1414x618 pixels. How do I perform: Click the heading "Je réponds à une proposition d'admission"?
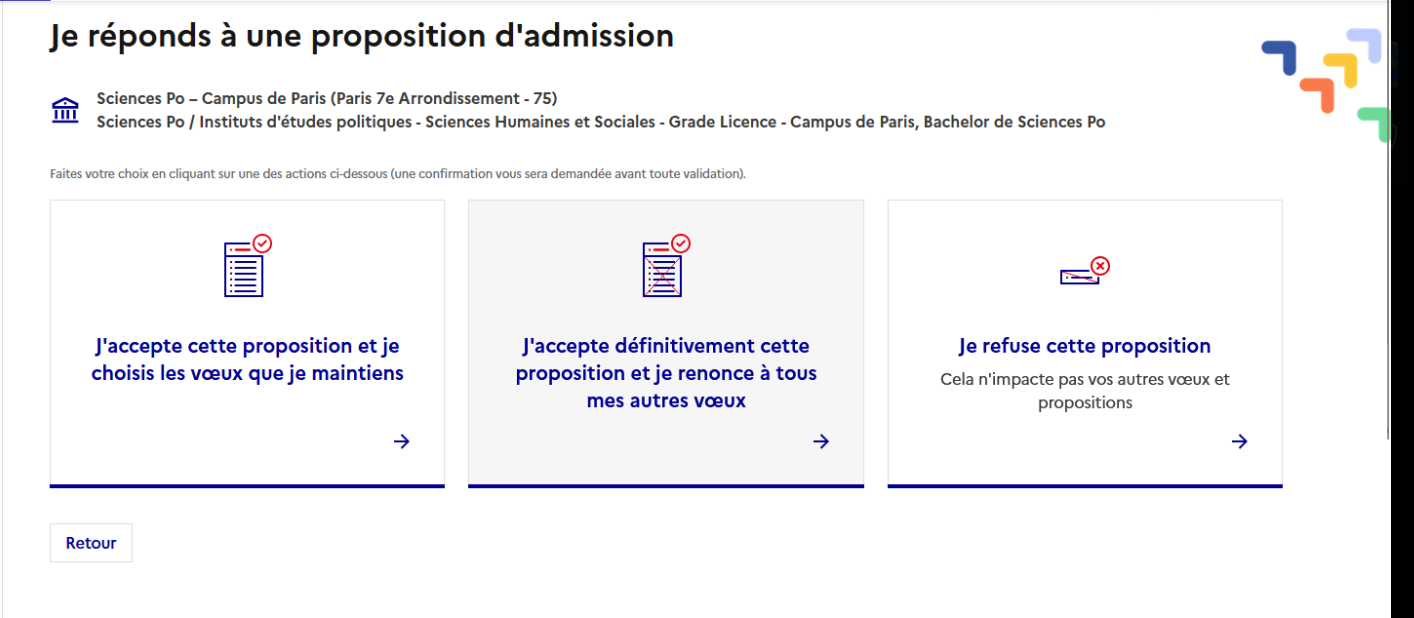coord(362,36)
